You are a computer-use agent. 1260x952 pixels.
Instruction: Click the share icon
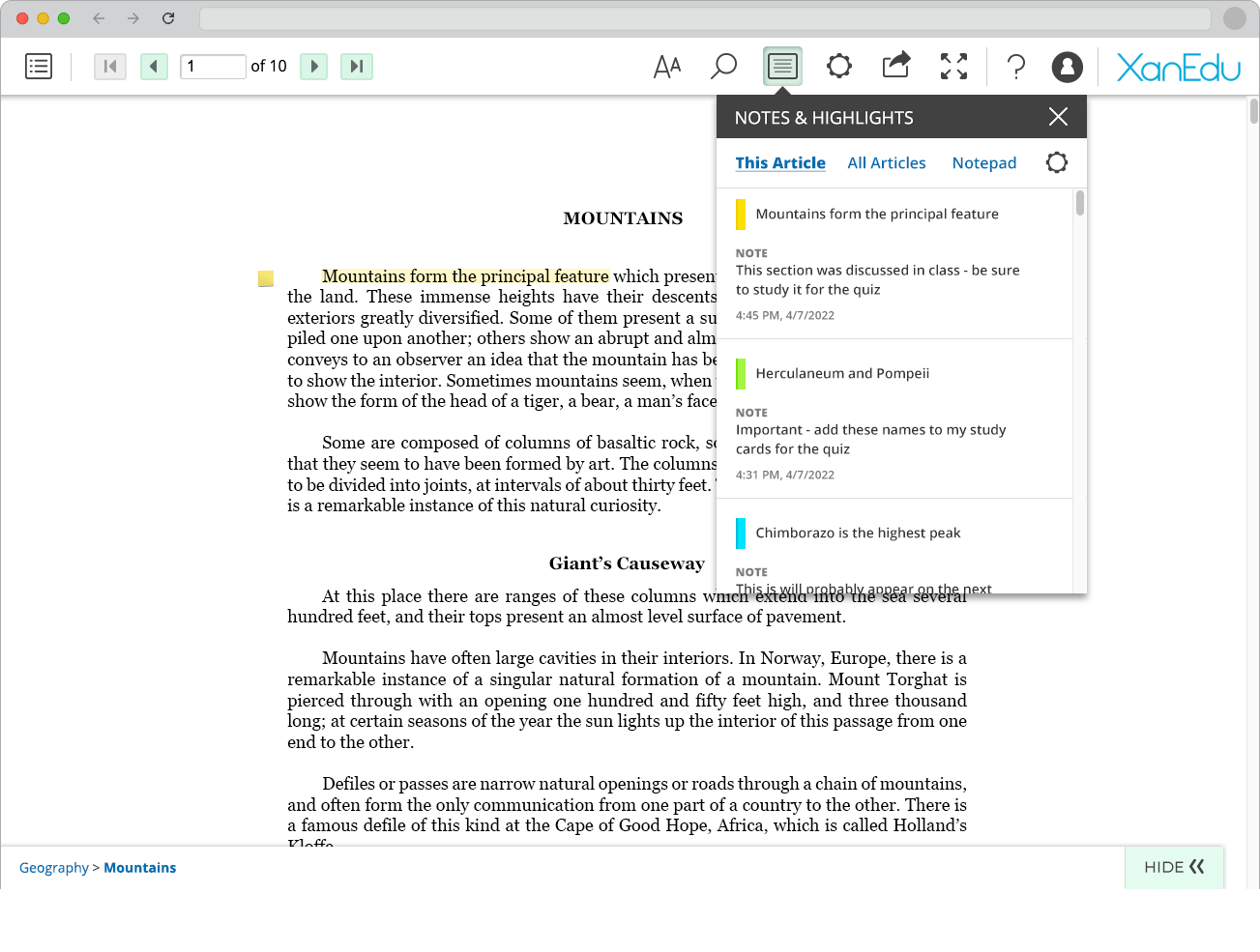click(x=896, y=66)
